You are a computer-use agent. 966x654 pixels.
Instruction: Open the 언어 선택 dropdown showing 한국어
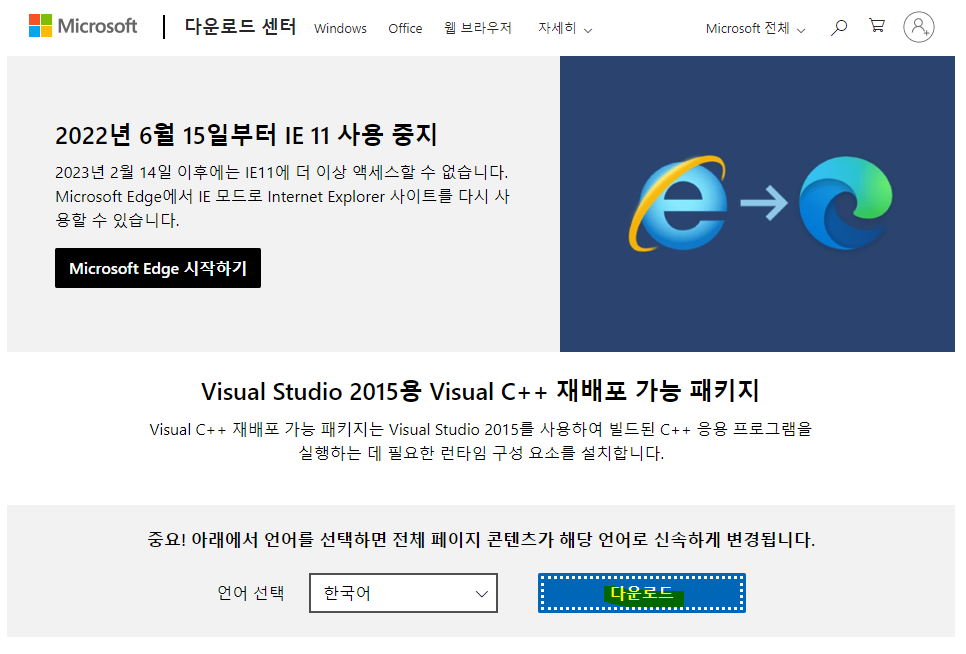(x=404, y=593)
